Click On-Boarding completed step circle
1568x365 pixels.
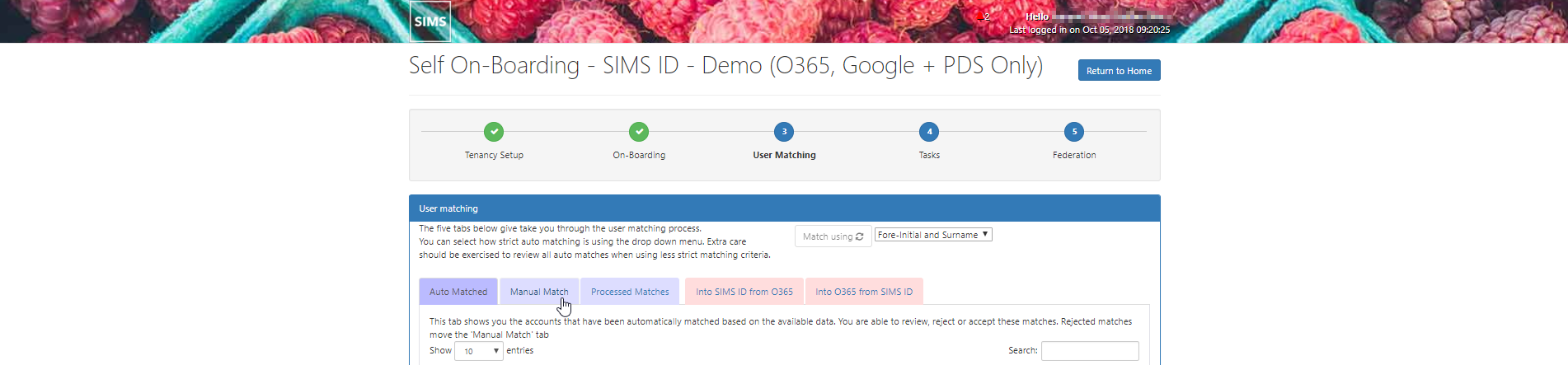point(639,132)
